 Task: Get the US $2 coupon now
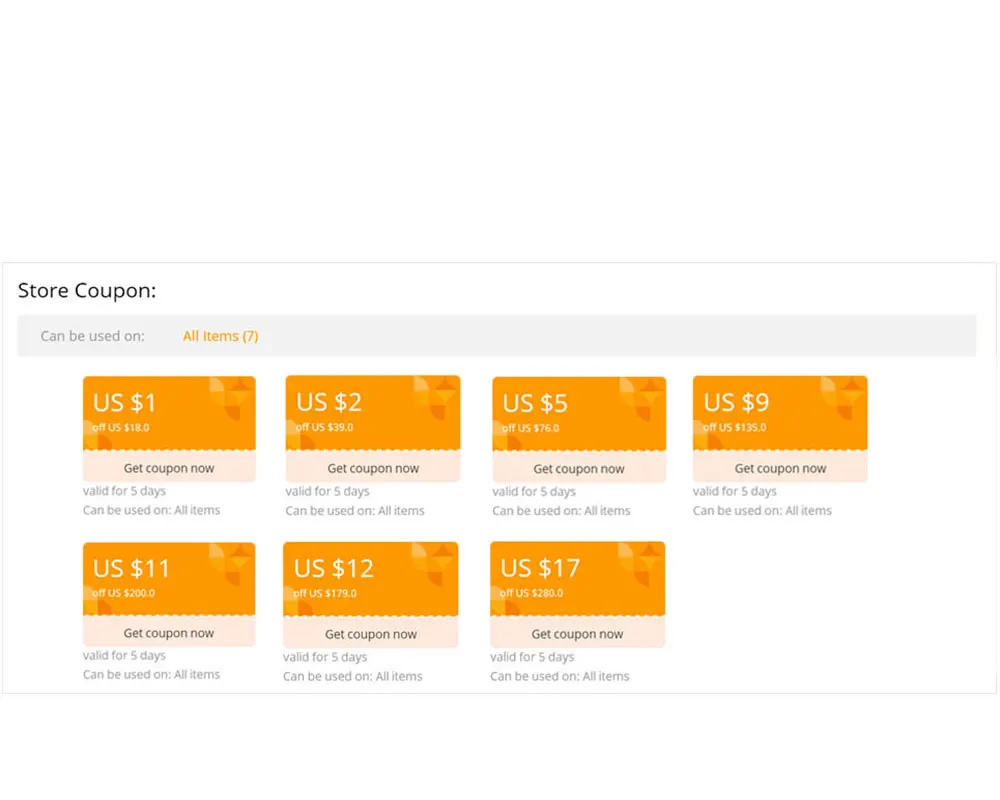click(x=373, y=468)
